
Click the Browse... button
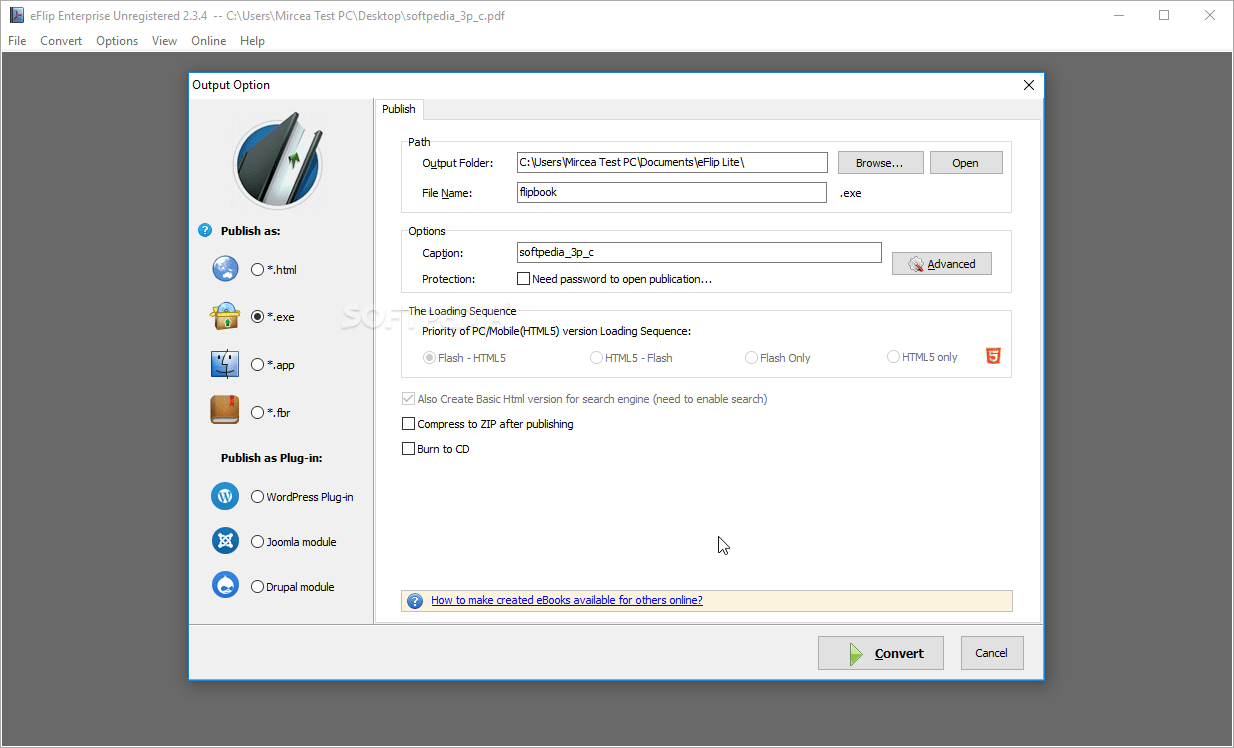[880, 163]
